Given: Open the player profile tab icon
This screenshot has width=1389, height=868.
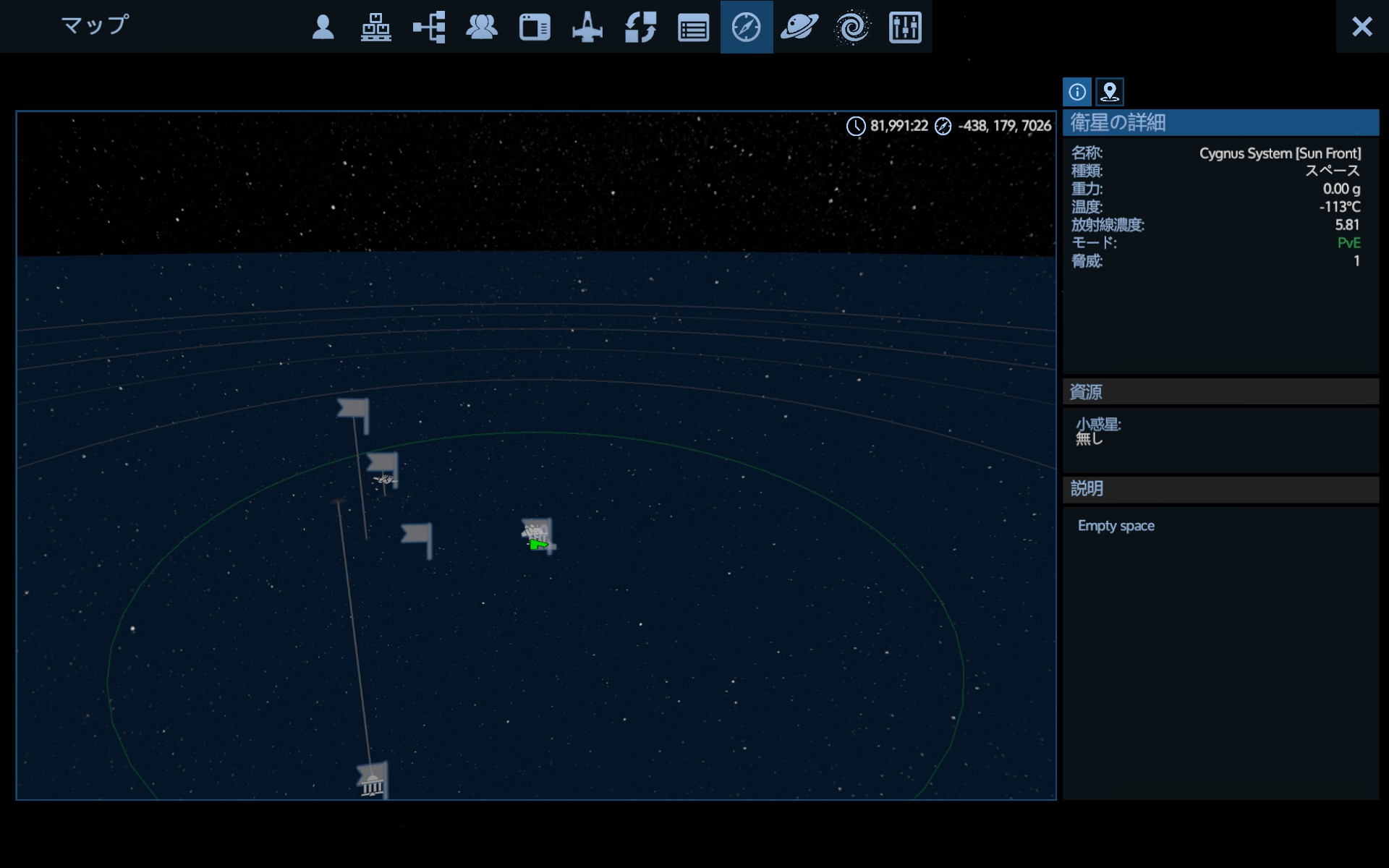Looking at the screenshot, I should click(x=323, y=27).
